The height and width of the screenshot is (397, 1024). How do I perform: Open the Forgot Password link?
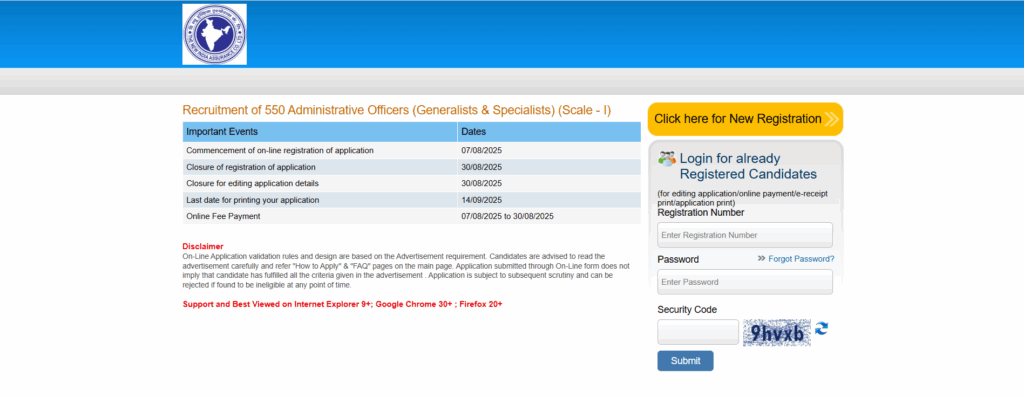pos(801,259)
